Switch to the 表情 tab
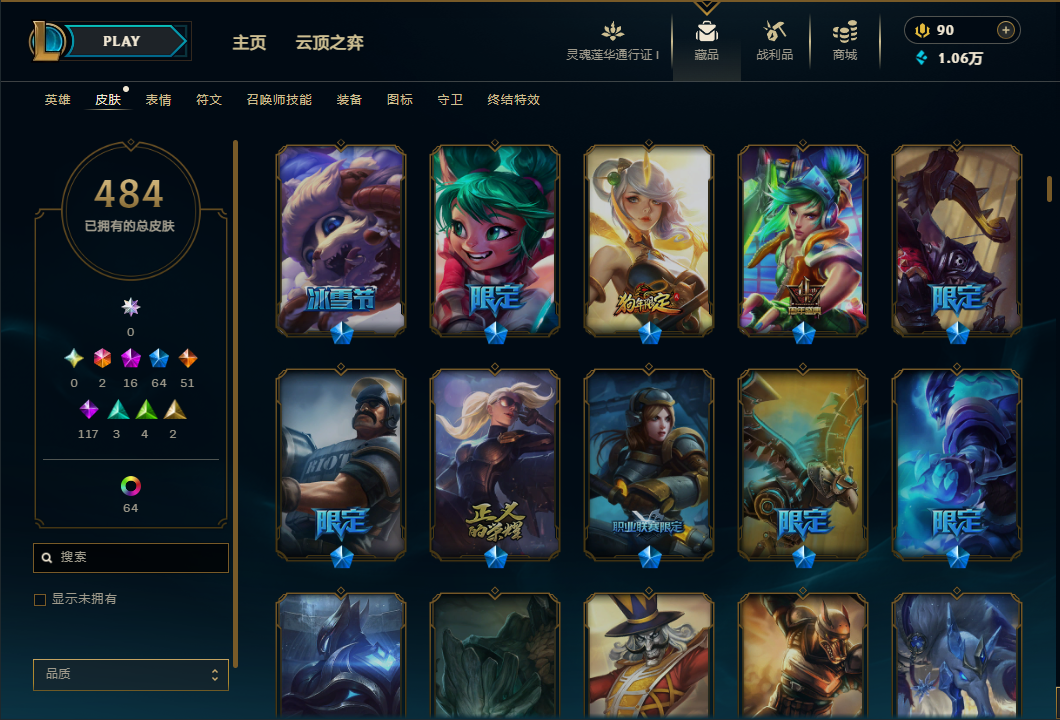The width and height of the screenshot is (1060, 720). tap(158, 100)
